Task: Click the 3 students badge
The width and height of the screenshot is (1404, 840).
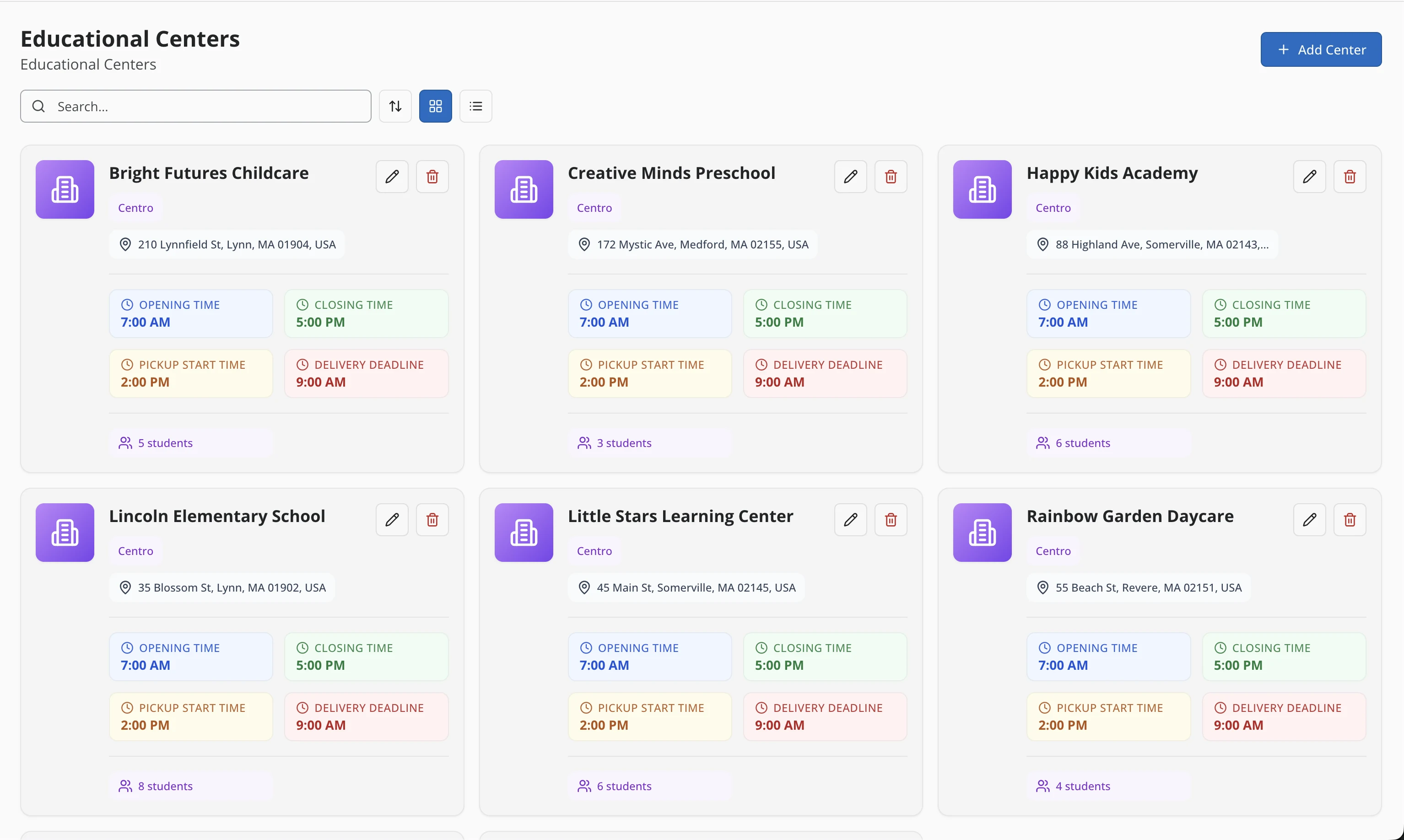Action: click(x=650, y=442)
